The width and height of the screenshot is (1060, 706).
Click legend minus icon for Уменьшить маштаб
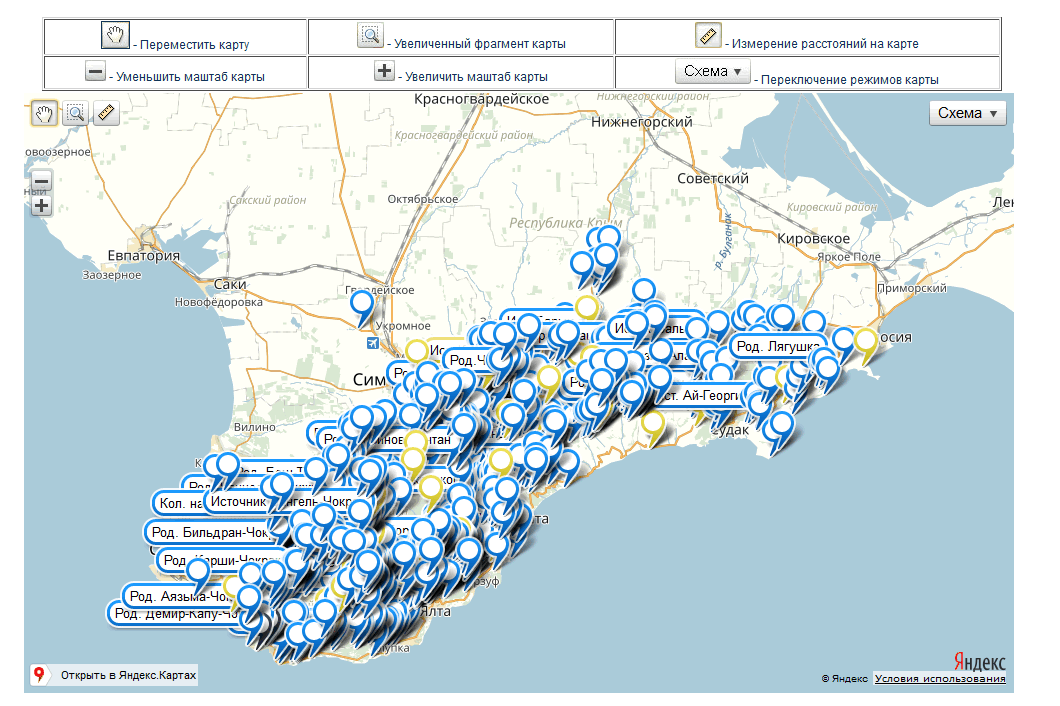[95, 71]
